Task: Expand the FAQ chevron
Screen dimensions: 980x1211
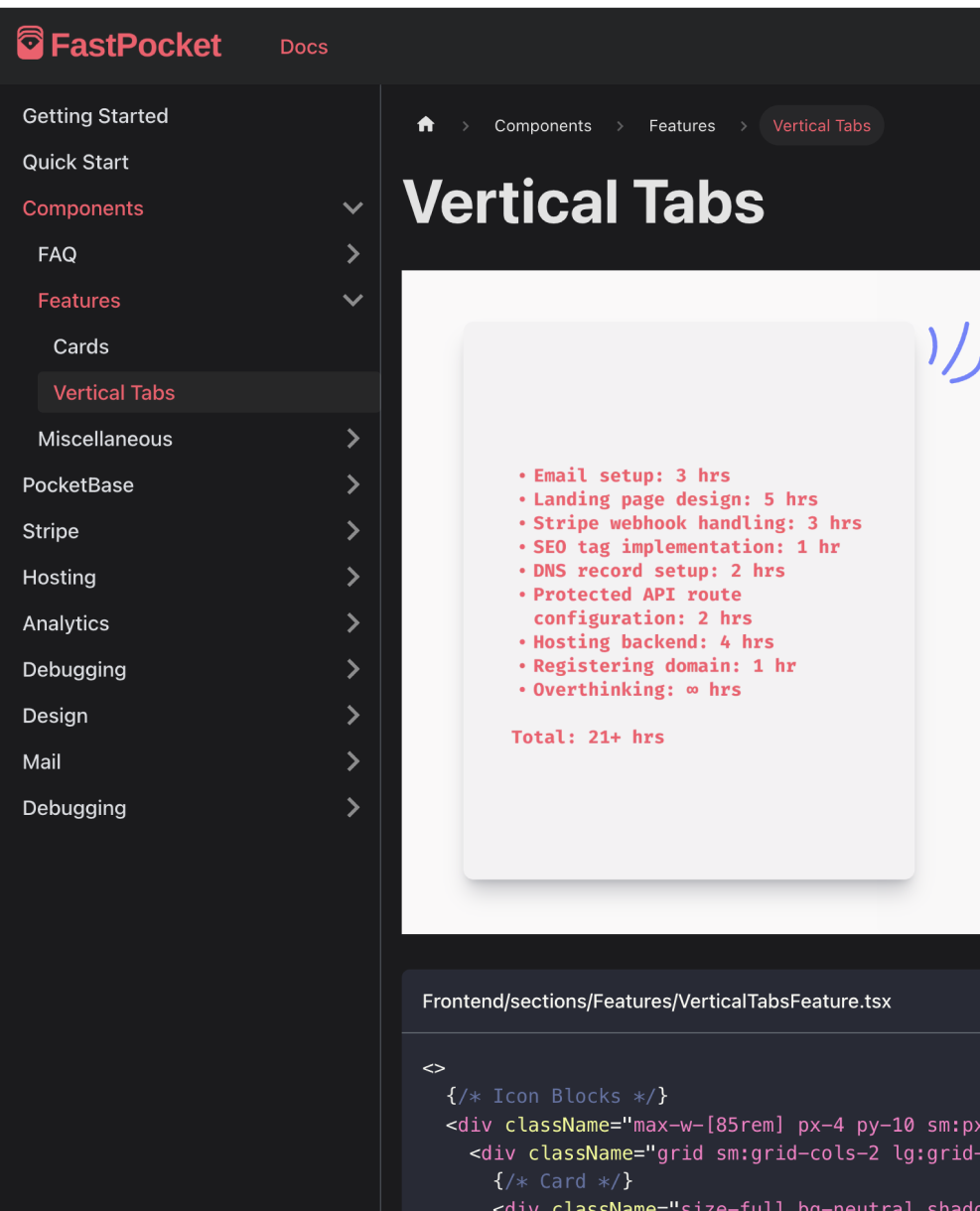Action: pyautogui.click(x=352, y=254)
